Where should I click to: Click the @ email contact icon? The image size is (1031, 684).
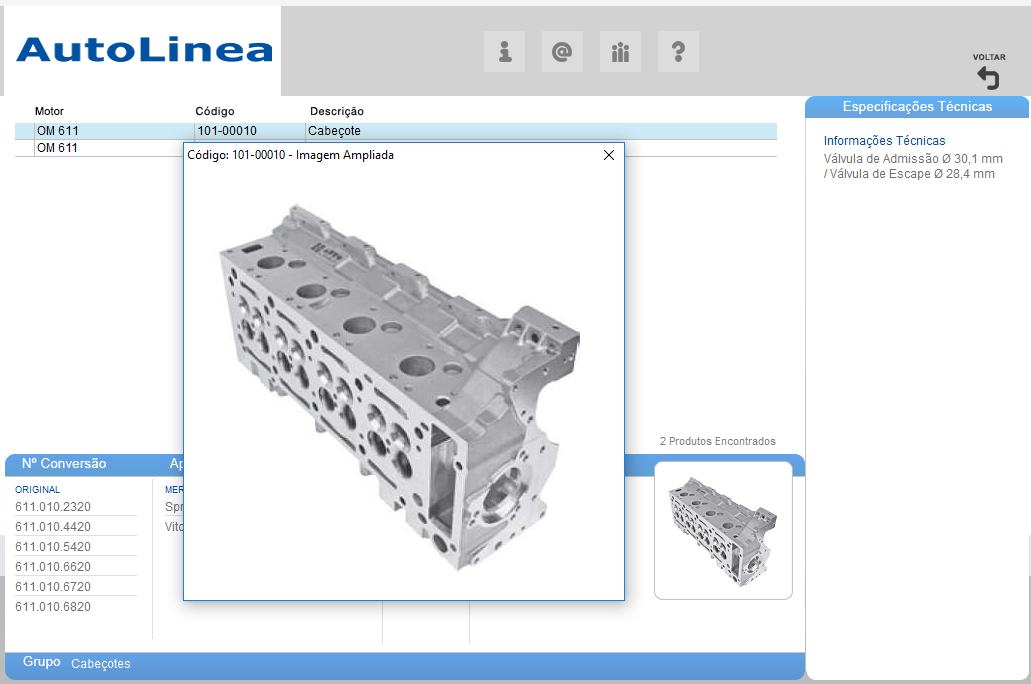562,51
